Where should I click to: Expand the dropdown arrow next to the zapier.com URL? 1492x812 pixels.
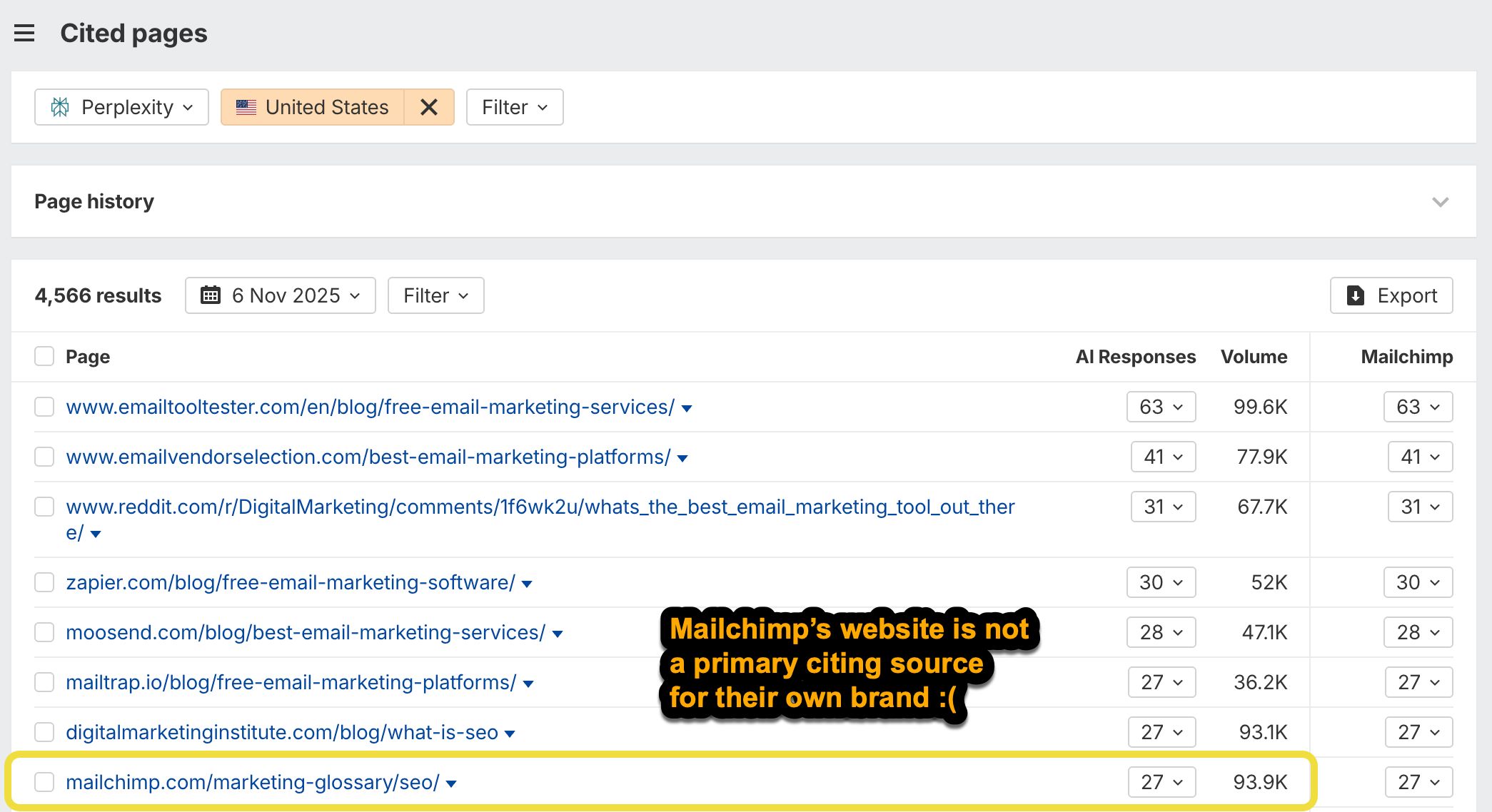click(526, 583)
